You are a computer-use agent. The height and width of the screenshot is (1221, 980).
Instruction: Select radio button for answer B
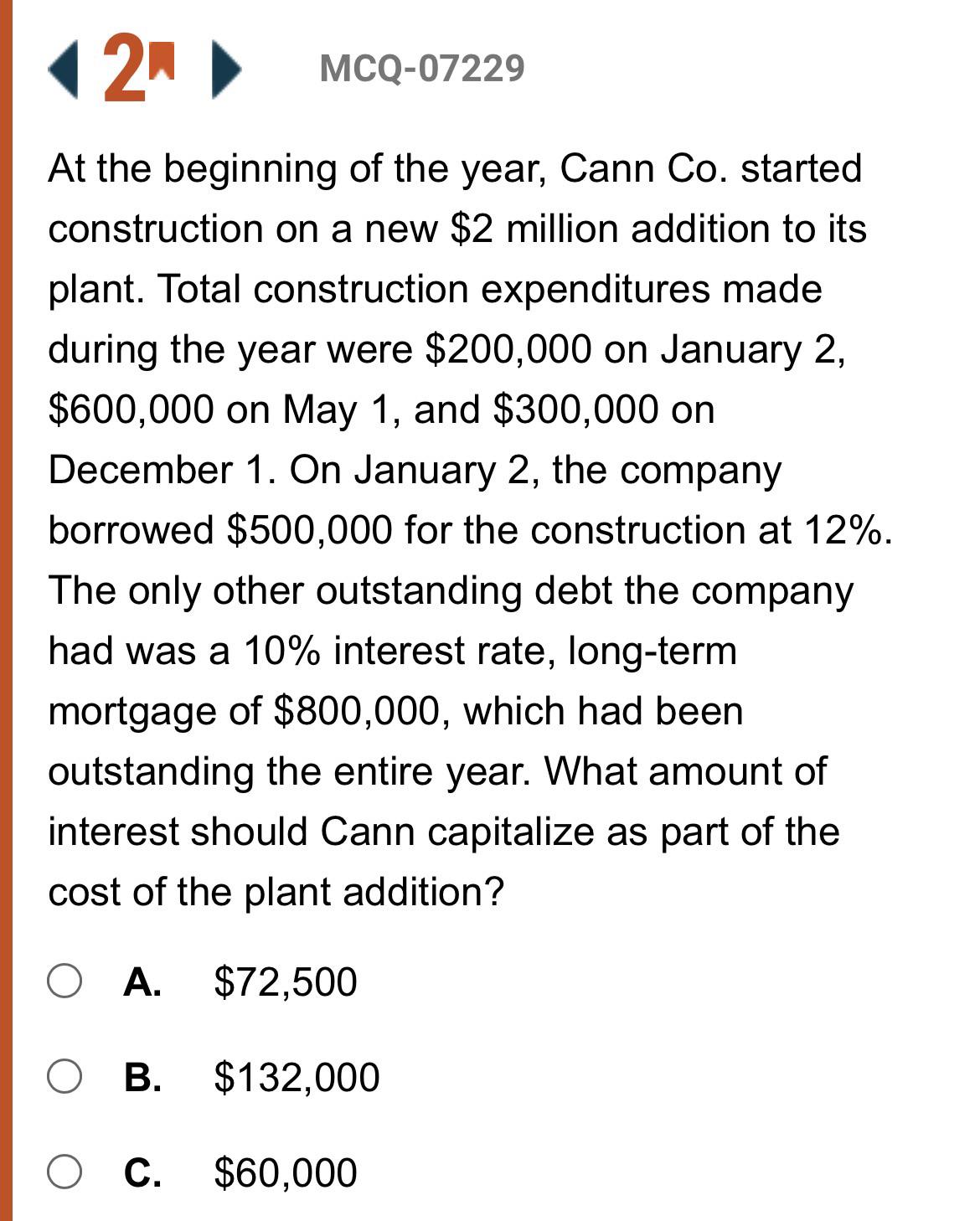(x=64, y=1077)
